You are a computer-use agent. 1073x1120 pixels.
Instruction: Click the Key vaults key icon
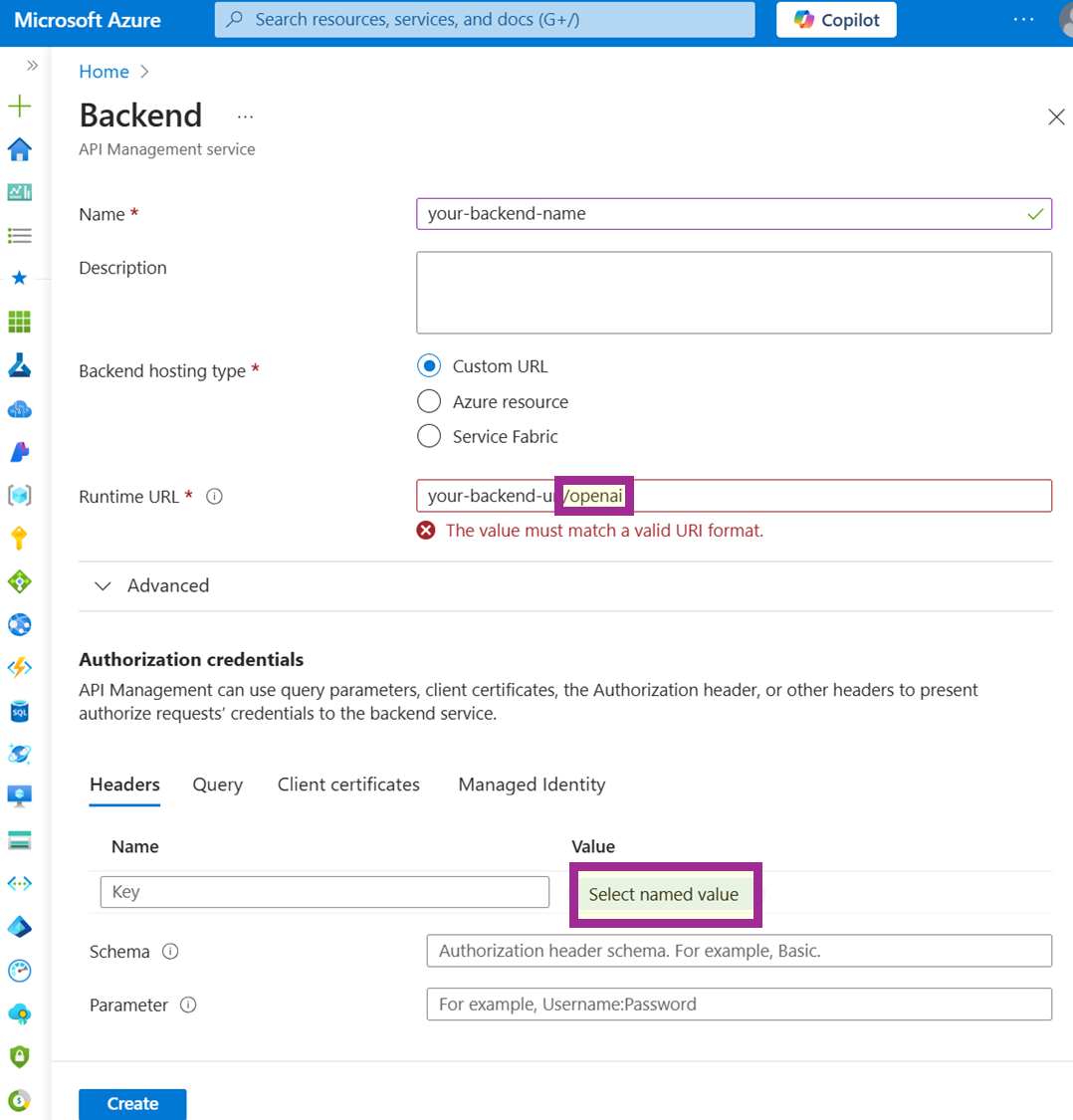coord(20,539)
